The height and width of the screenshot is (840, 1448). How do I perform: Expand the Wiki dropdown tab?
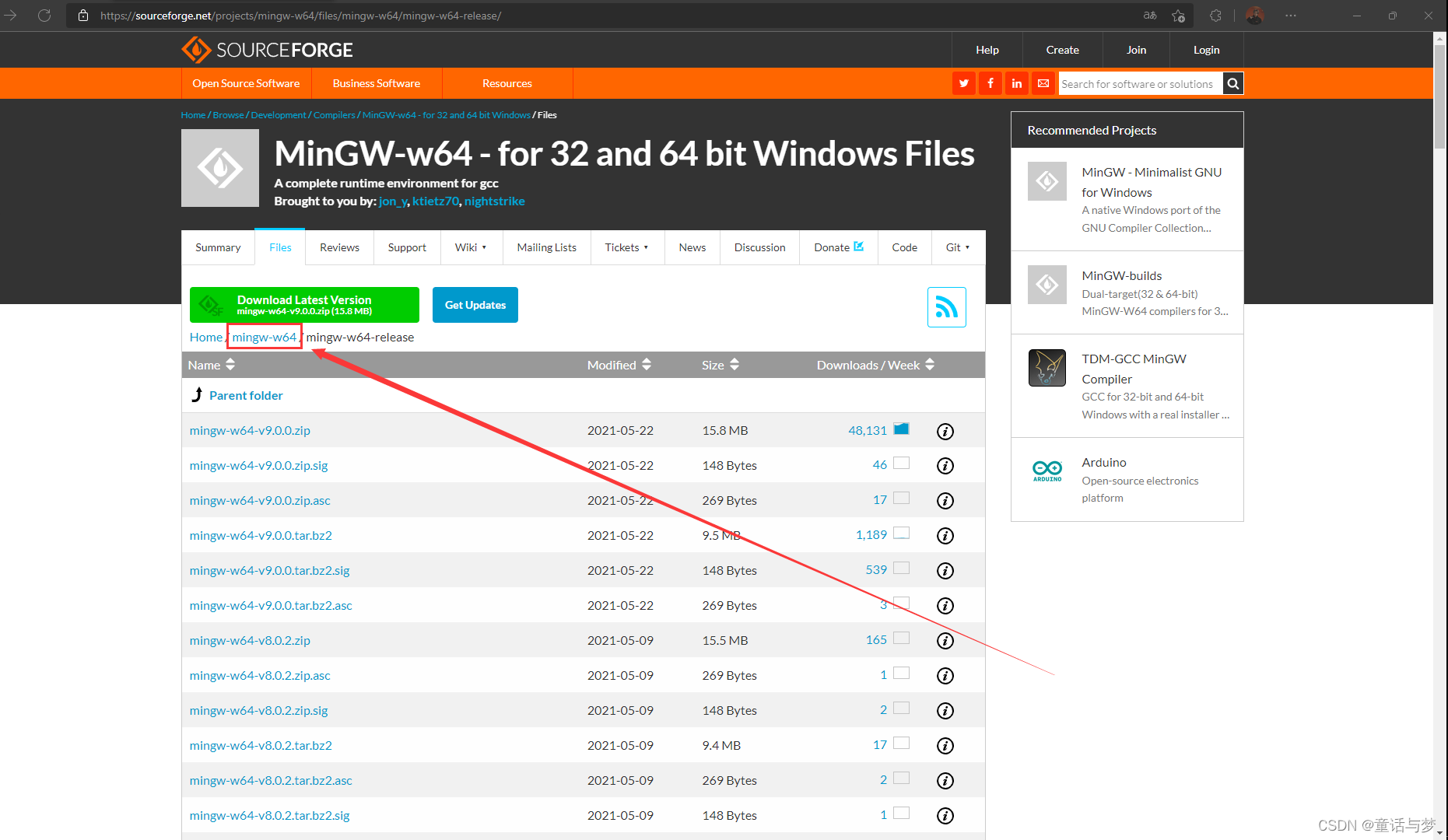[x=471, y=247]
